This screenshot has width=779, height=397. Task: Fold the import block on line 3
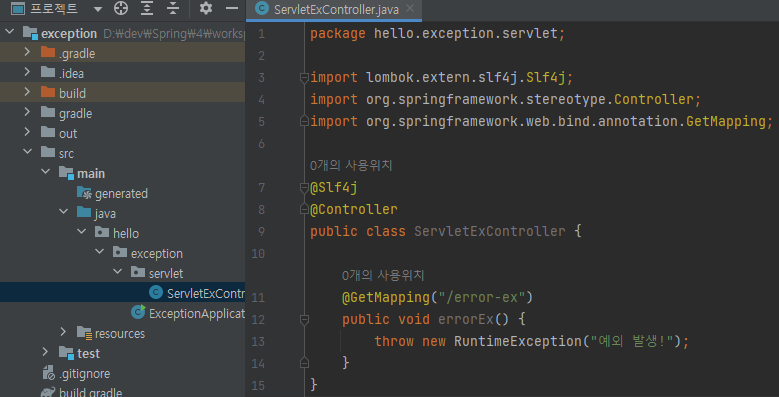pyautogui.click(x=304, y=78)
